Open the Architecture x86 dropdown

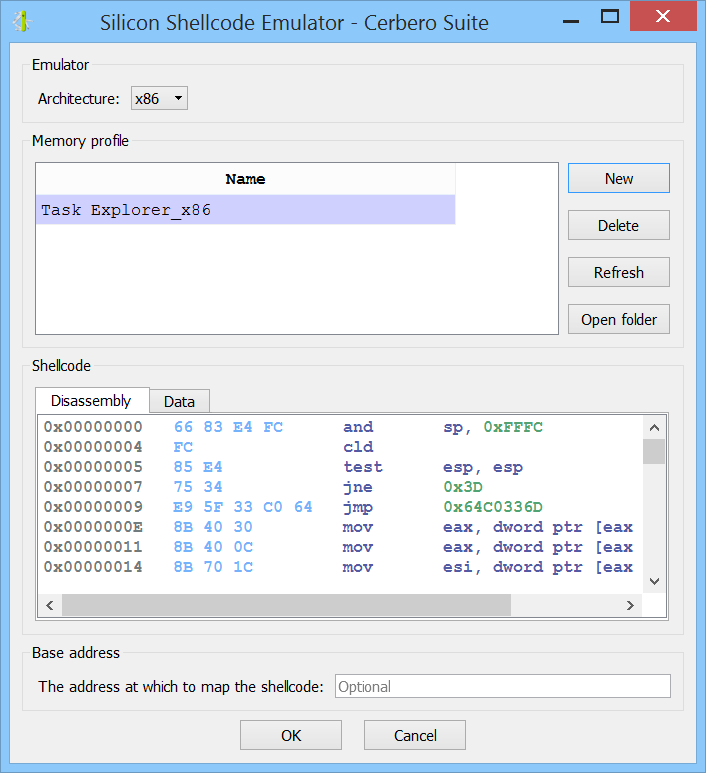point(159,99)
